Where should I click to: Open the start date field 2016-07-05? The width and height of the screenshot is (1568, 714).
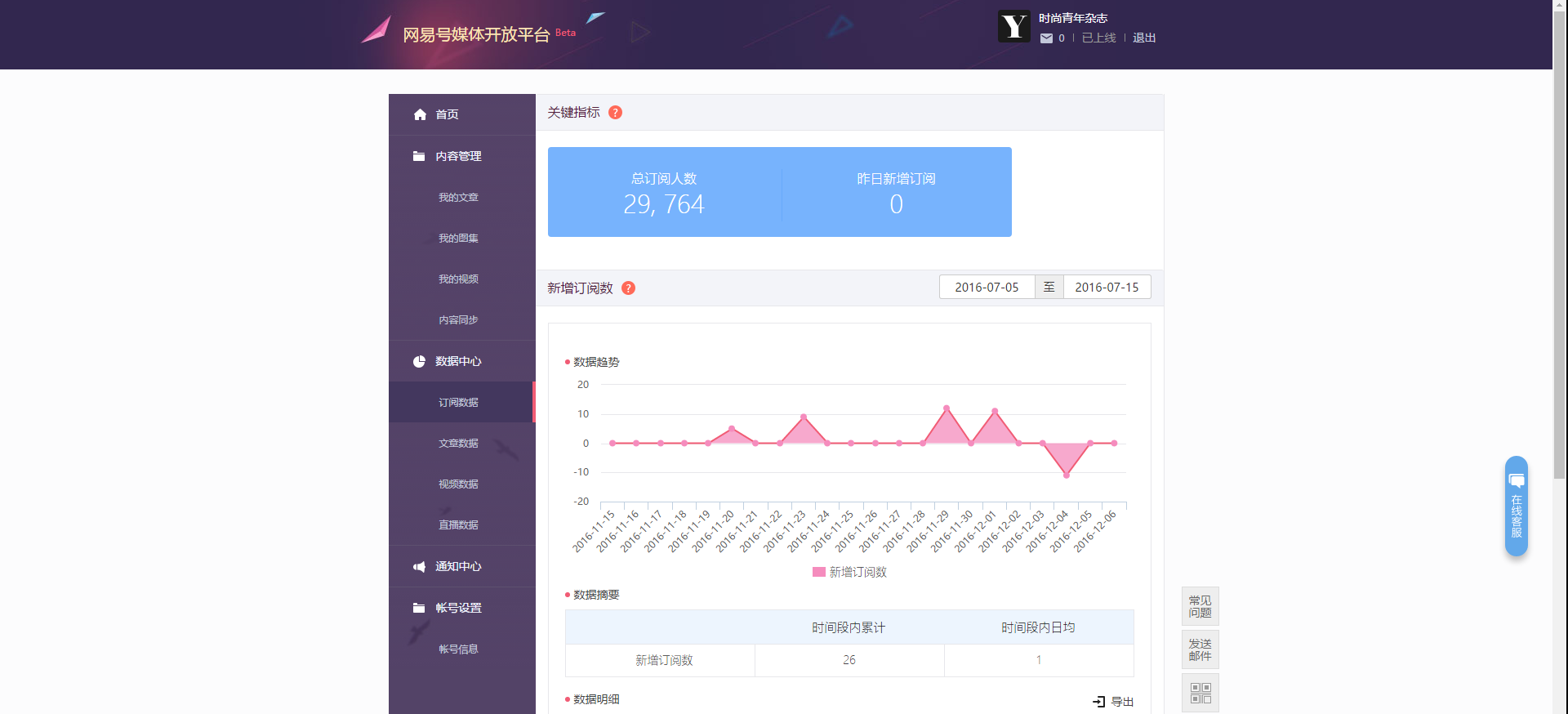(987, 288)
